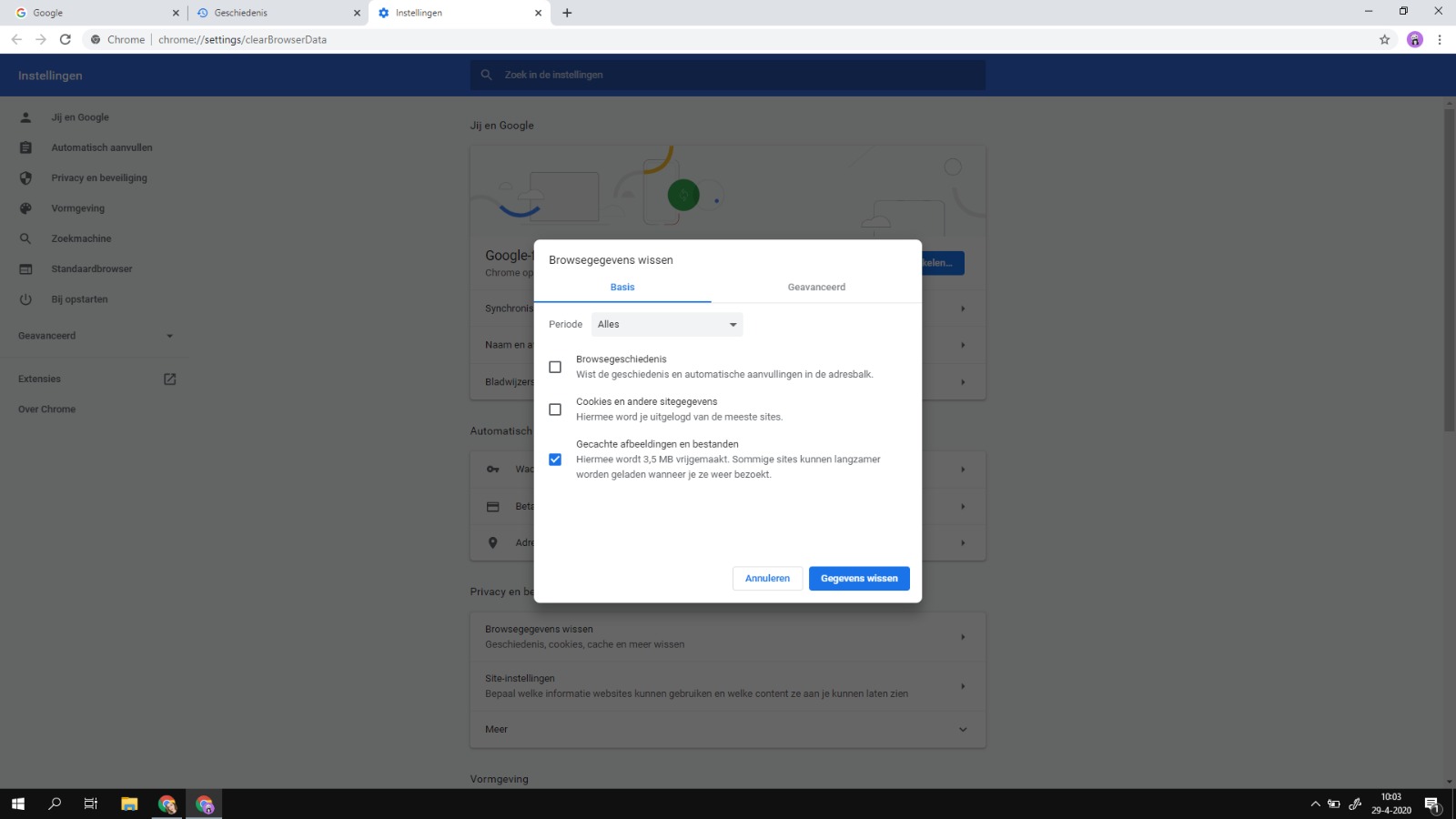The height and width of the screenshot is (819, 1456).
Task: Open Jij en Google in sidebar
Action: coord(80,117)
